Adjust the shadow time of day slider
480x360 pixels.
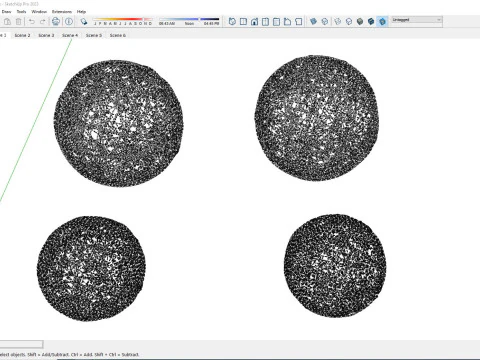[x=189, y=21]
